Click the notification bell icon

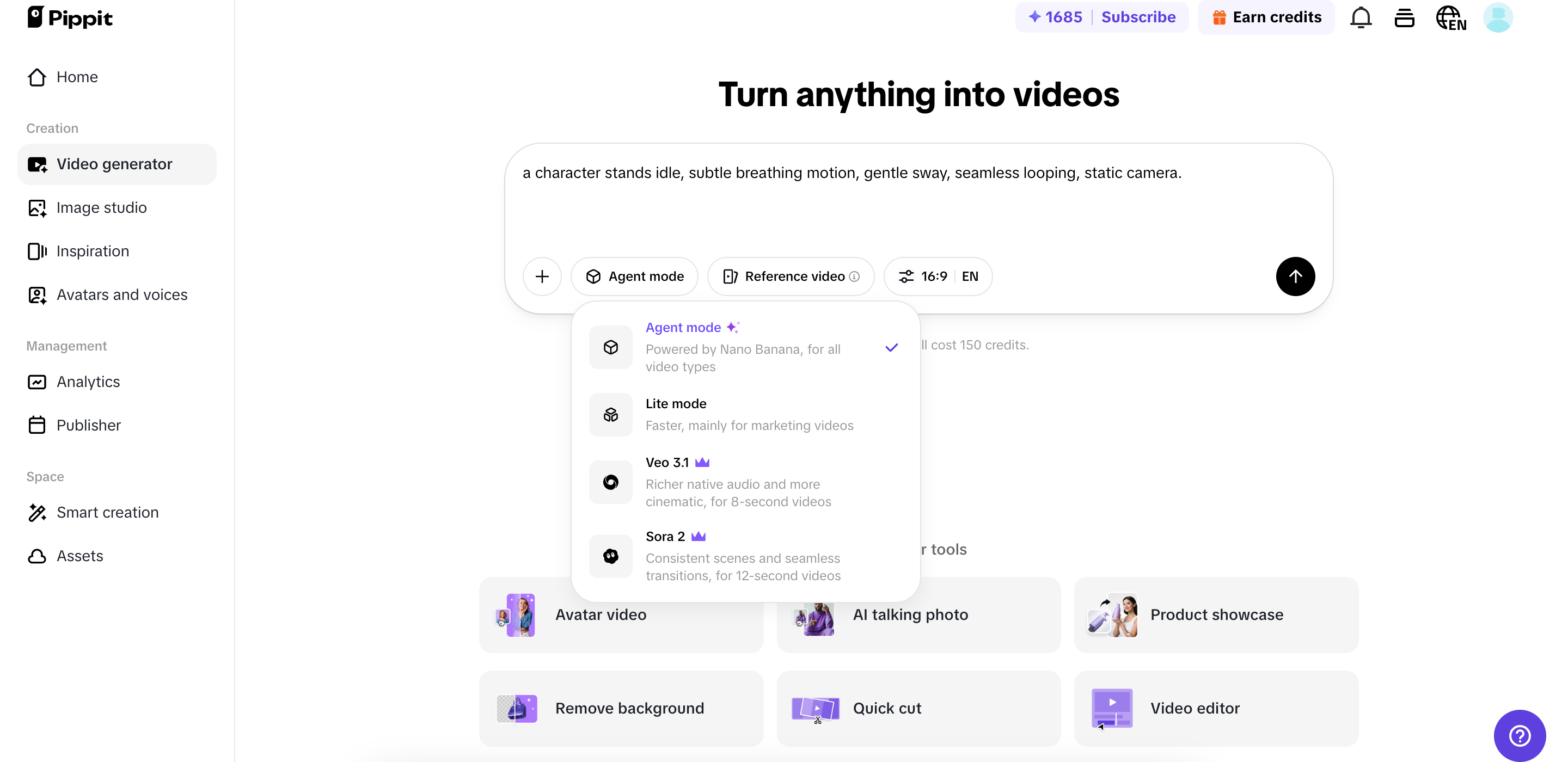[x=1361, y=17]
